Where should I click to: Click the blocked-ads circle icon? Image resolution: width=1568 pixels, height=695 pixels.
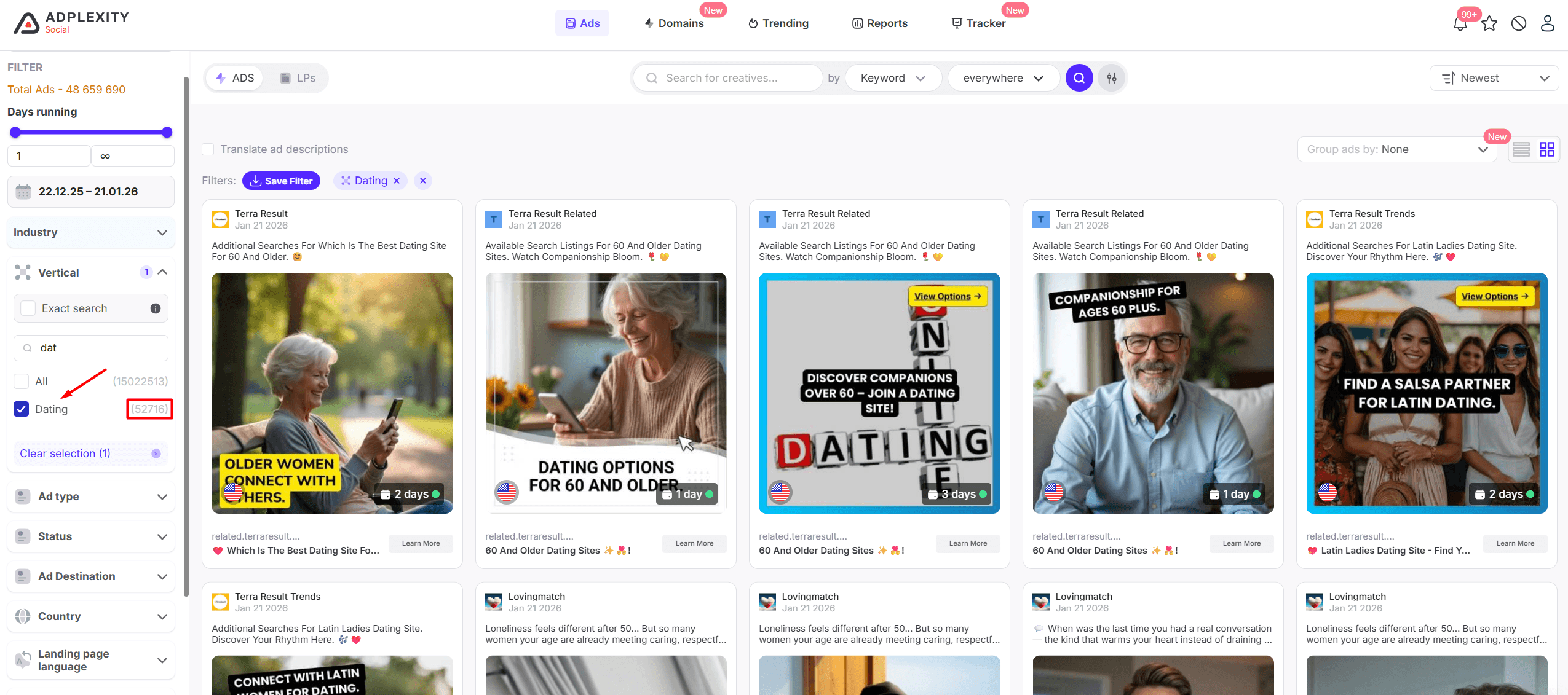pyautogui.click(x=1519, y=24)
